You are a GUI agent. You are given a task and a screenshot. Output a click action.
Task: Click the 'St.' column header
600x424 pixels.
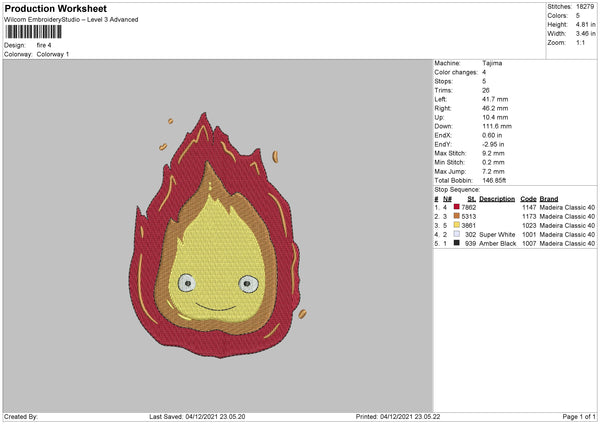[x=471, y=199]
